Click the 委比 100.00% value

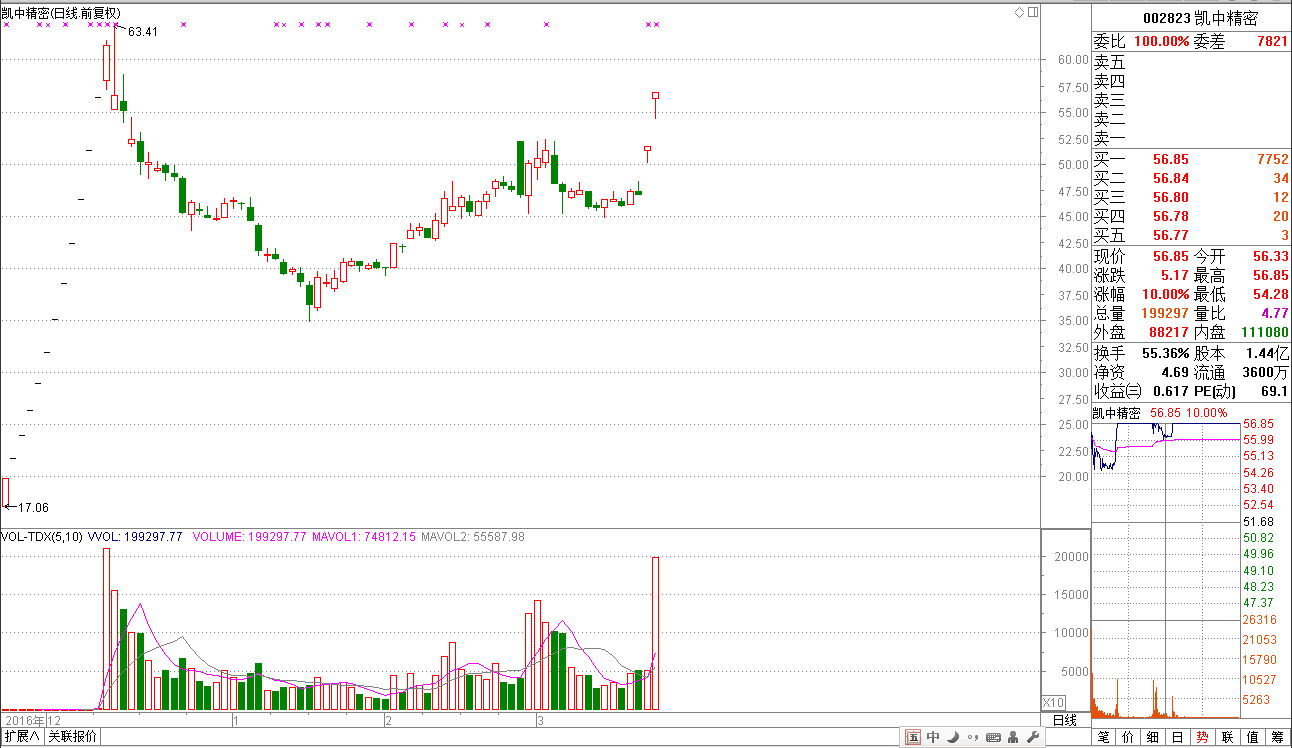coord(1162,42)
